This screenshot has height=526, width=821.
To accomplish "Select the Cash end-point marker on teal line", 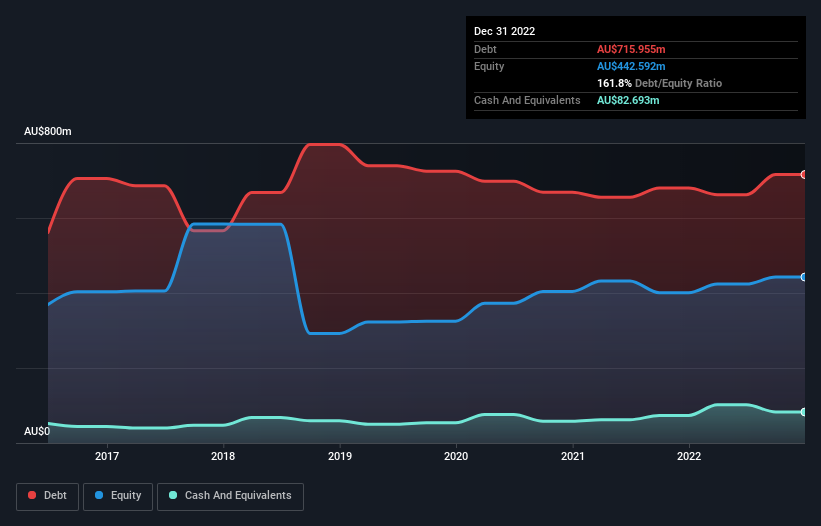I will (804, 412).
